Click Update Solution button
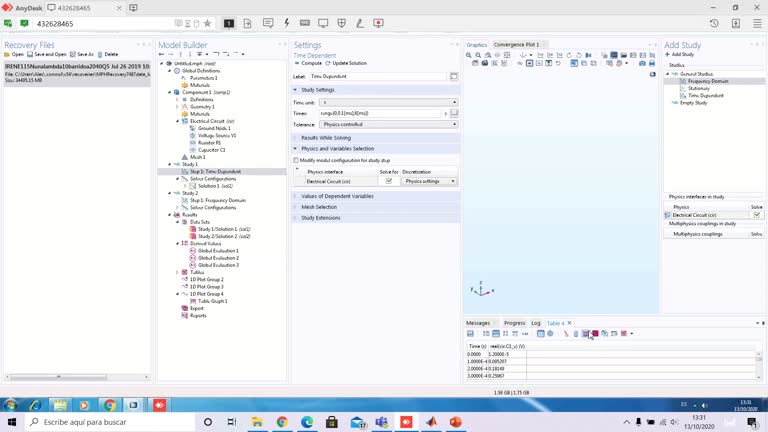The width and height of the screenshot is (768, 432). pyautogui.click(x=346, y=63)
